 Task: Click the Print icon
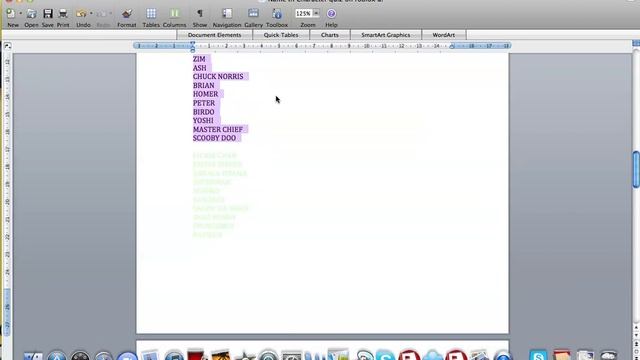[63, 13]
